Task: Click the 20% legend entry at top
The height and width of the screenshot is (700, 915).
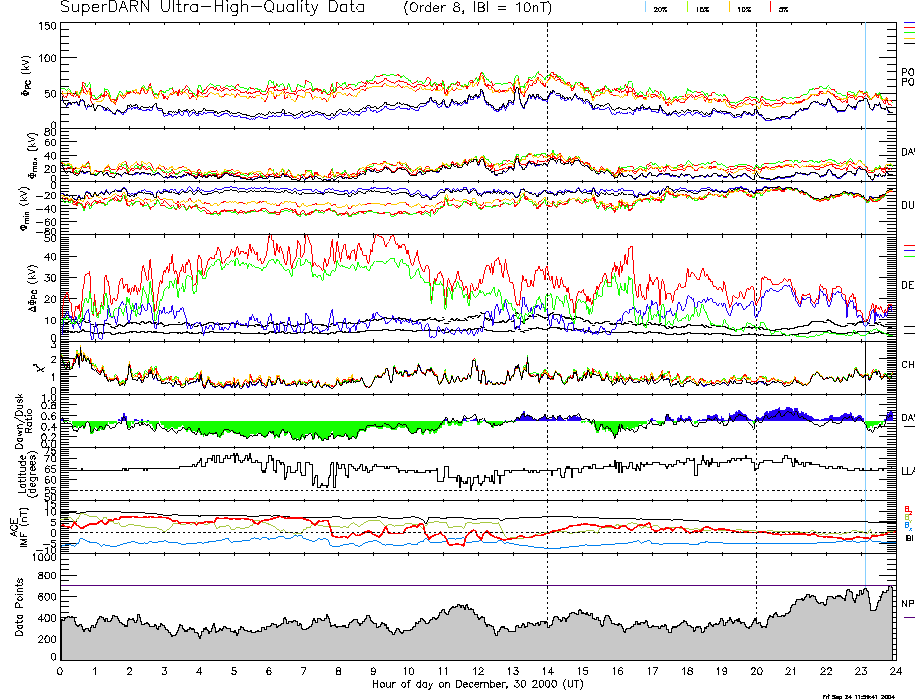Action: click(660, 8)
